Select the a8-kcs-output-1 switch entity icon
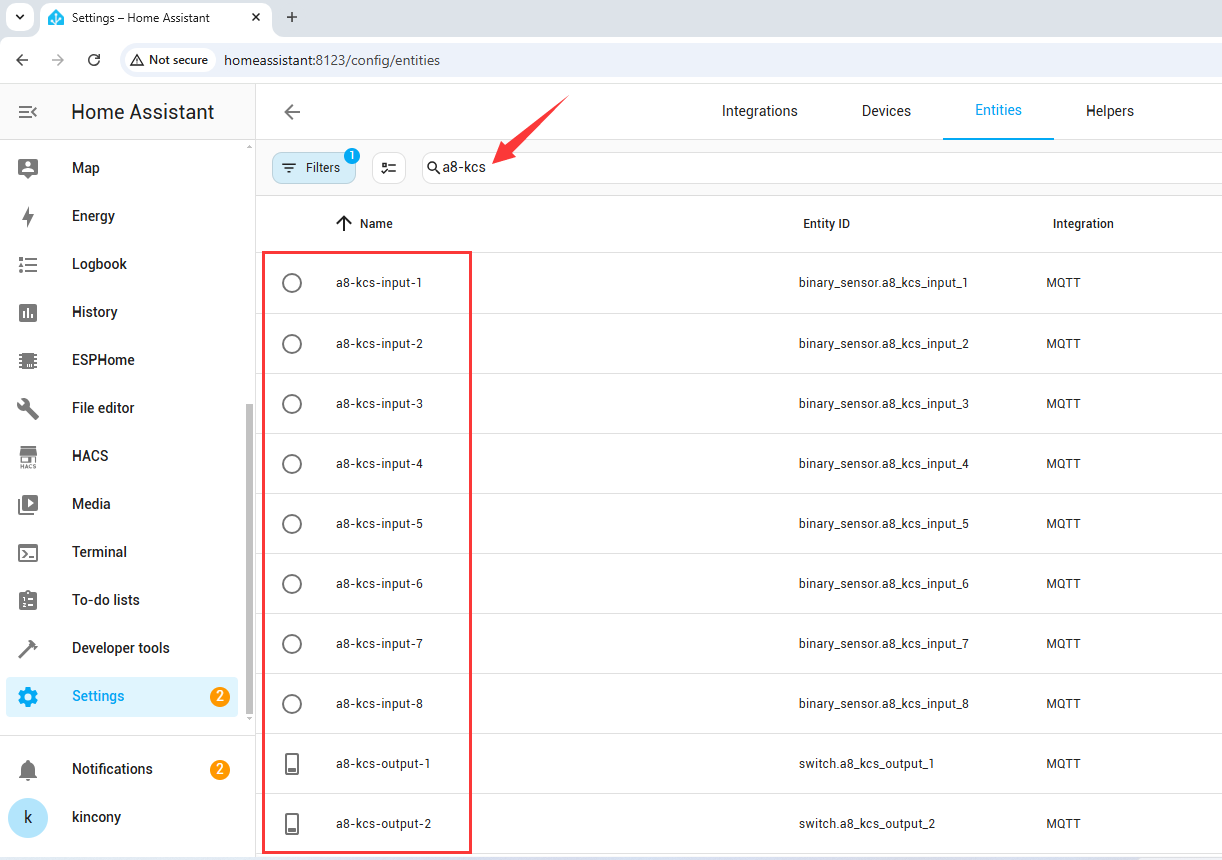The image size is (1222, 860). point(292,764)
